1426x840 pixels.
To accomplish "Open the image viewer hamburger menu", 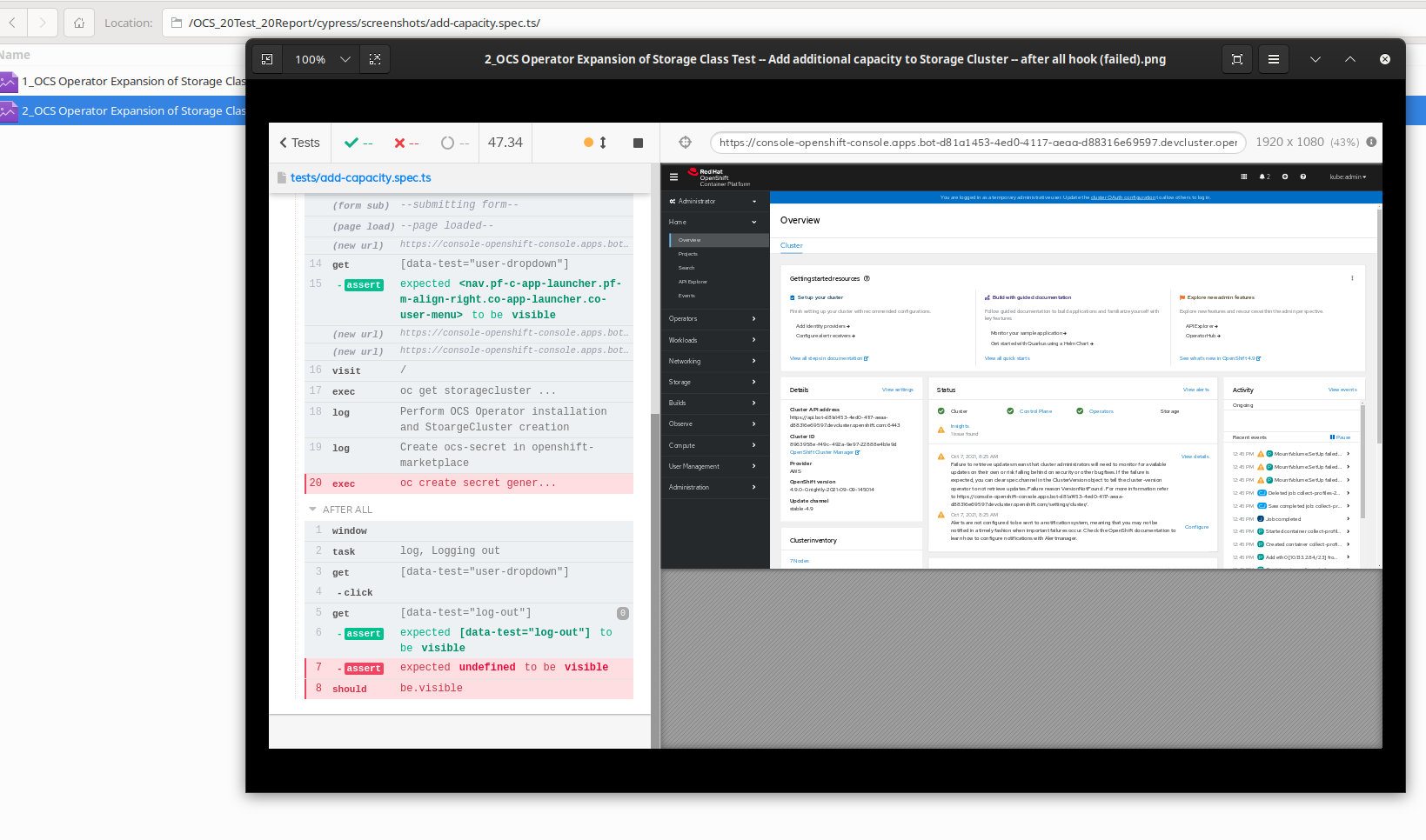I will point(1273,59).
